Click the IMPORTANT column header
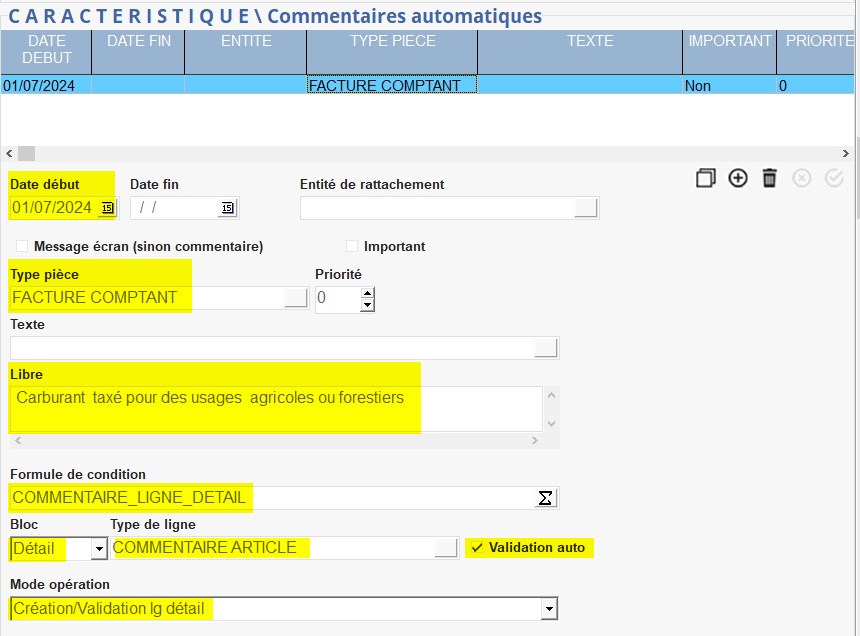This screenshot has width=860, height=636. [x=729, y=41]
